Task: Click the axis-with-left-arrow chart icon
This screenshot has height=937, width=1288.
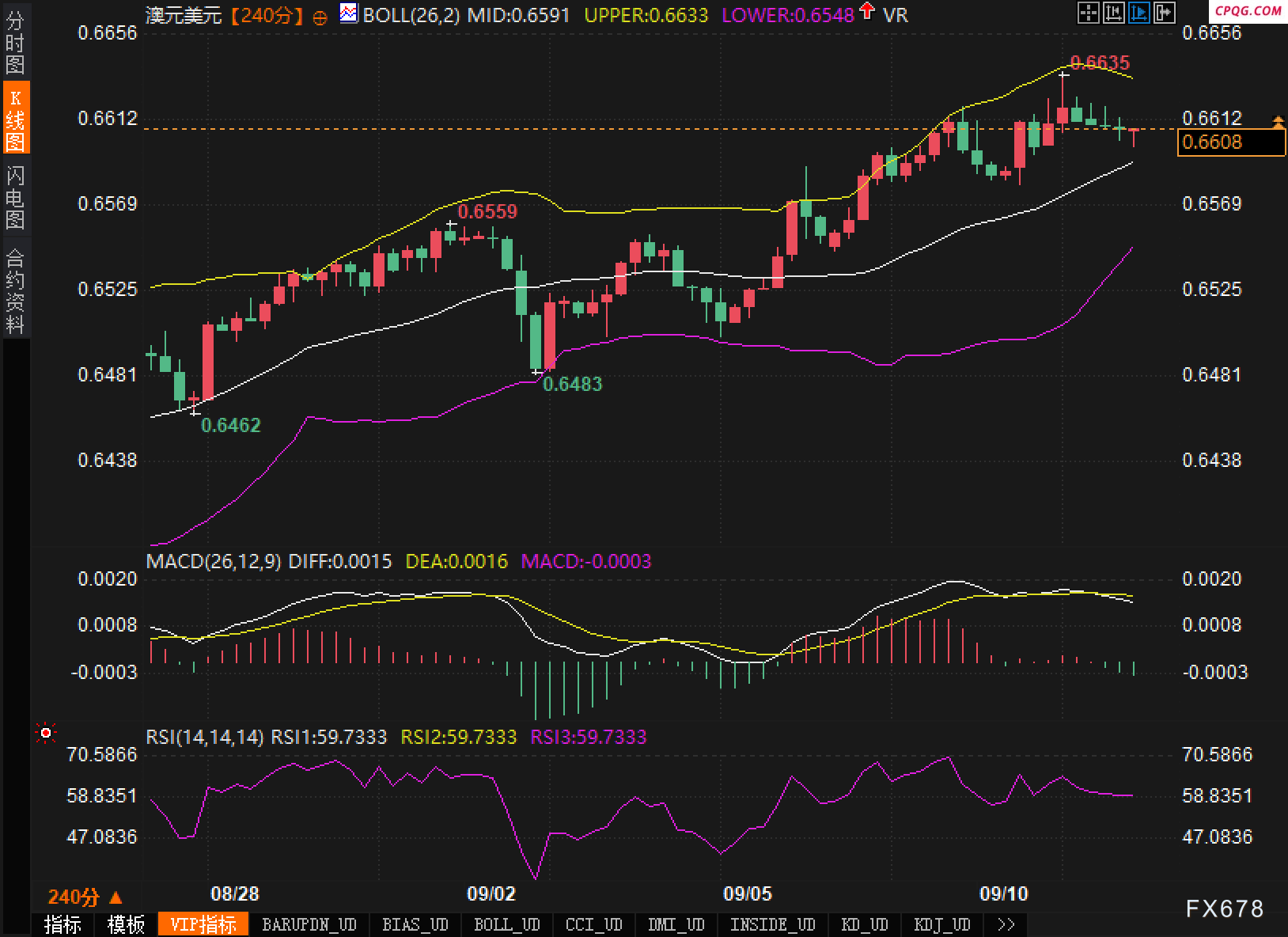Action: tap(1114, 12)
